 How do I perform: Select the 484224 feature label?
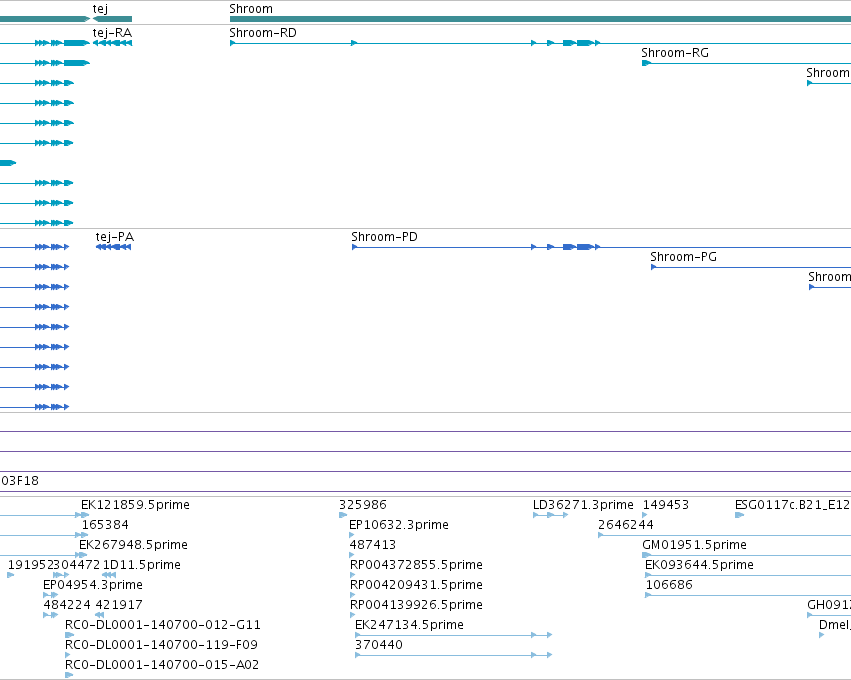67,605
